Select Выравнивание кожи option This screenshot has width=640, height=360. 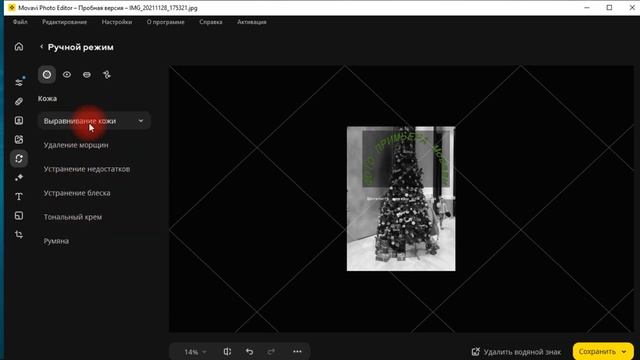click(94, 121)
